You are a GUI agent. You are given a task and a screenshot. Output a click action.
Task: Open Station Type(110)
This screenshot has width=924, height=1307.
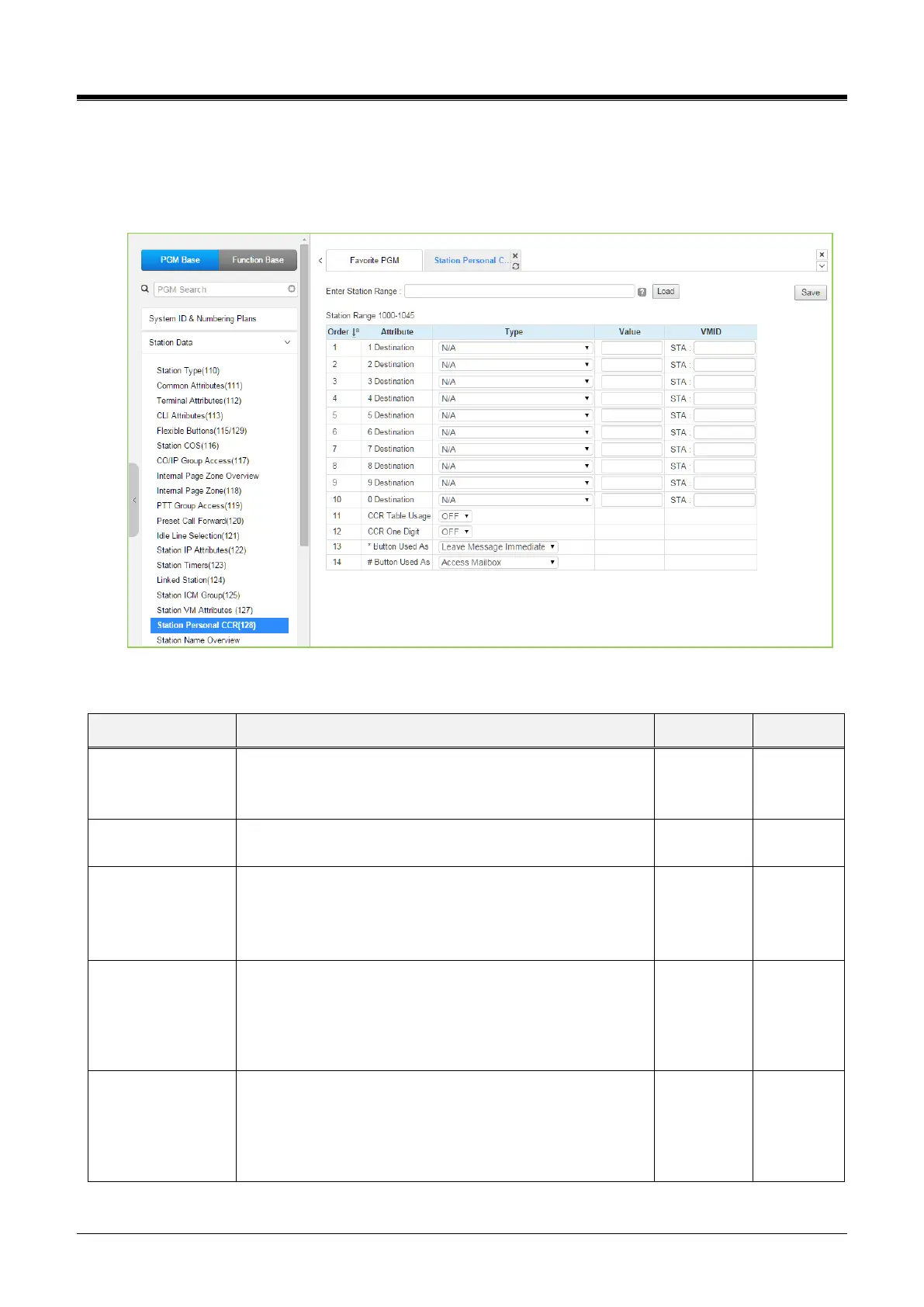pos(188,370)
